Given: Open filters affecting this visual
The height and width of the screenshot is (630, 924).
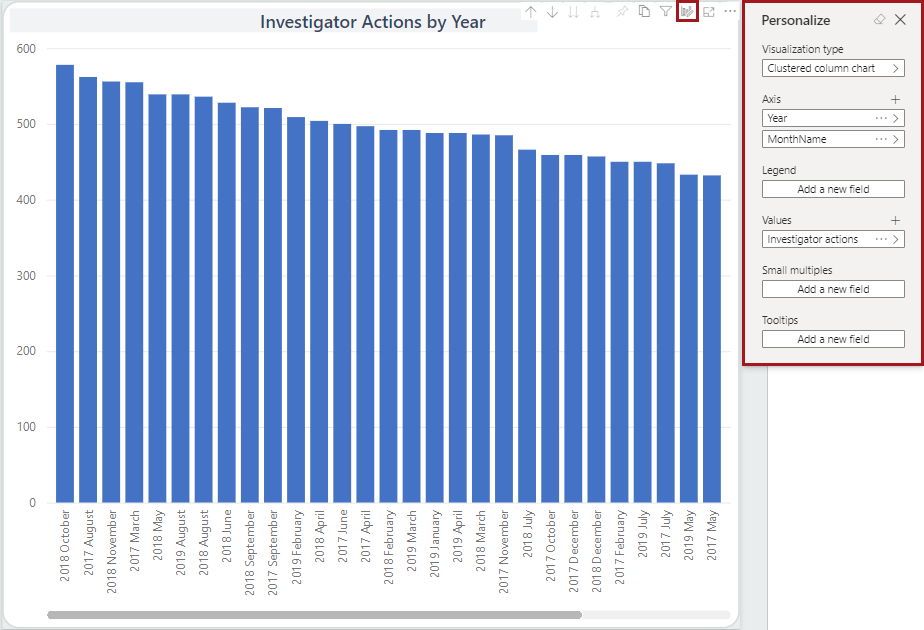Looking at the screenshot, I should (666, 12).
